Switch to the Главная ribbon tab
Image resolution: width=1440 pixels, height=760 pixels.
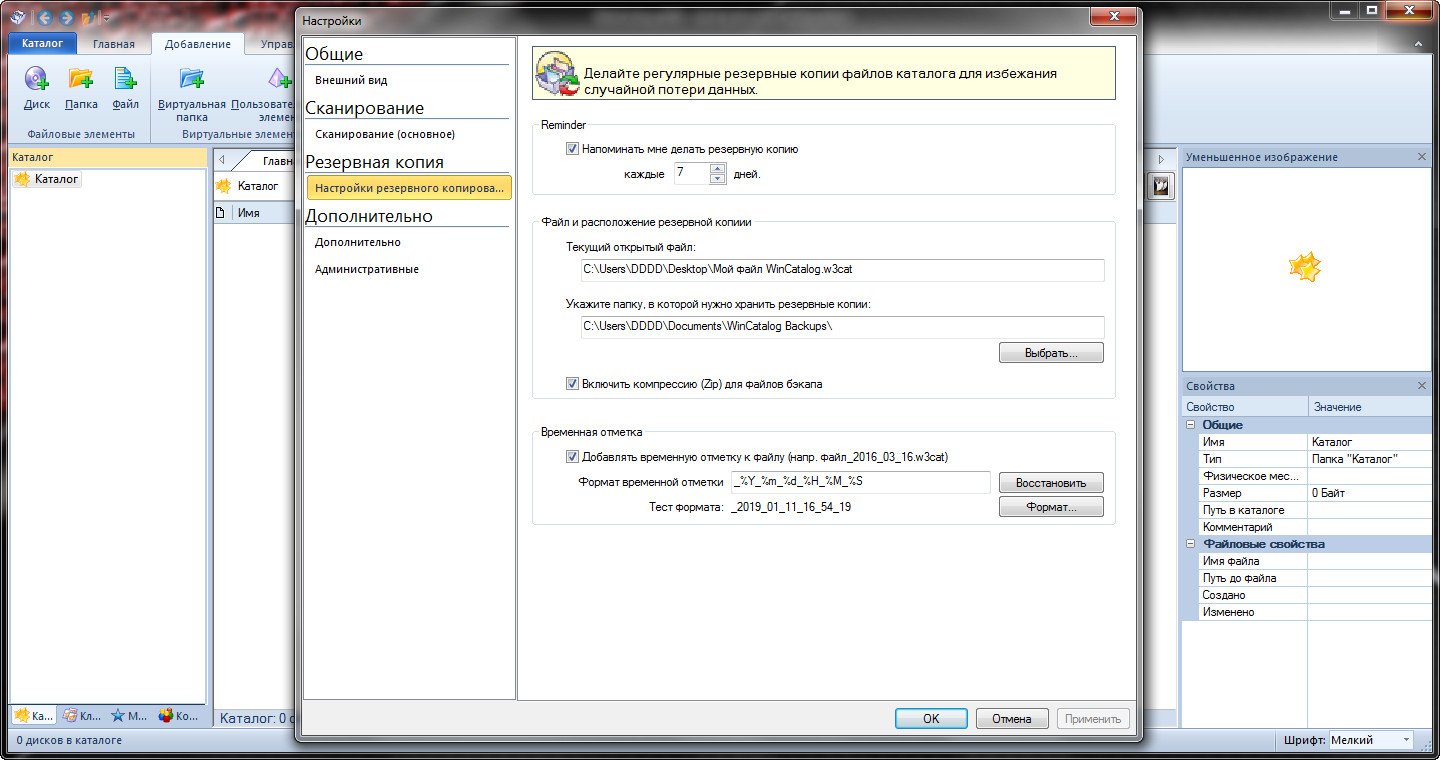pos(114,44)
